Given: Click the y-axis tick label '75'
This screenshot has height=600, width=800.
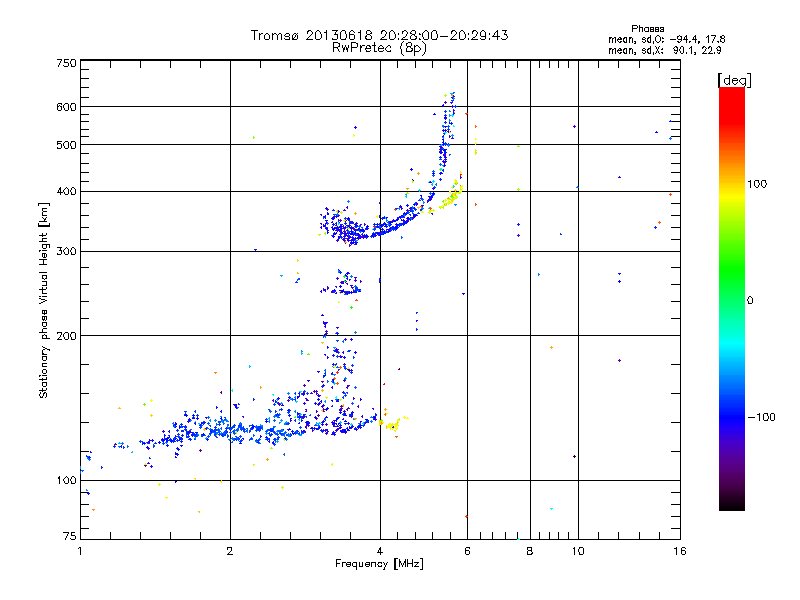Looking at the screenshot, I should [x=70, y=536].
